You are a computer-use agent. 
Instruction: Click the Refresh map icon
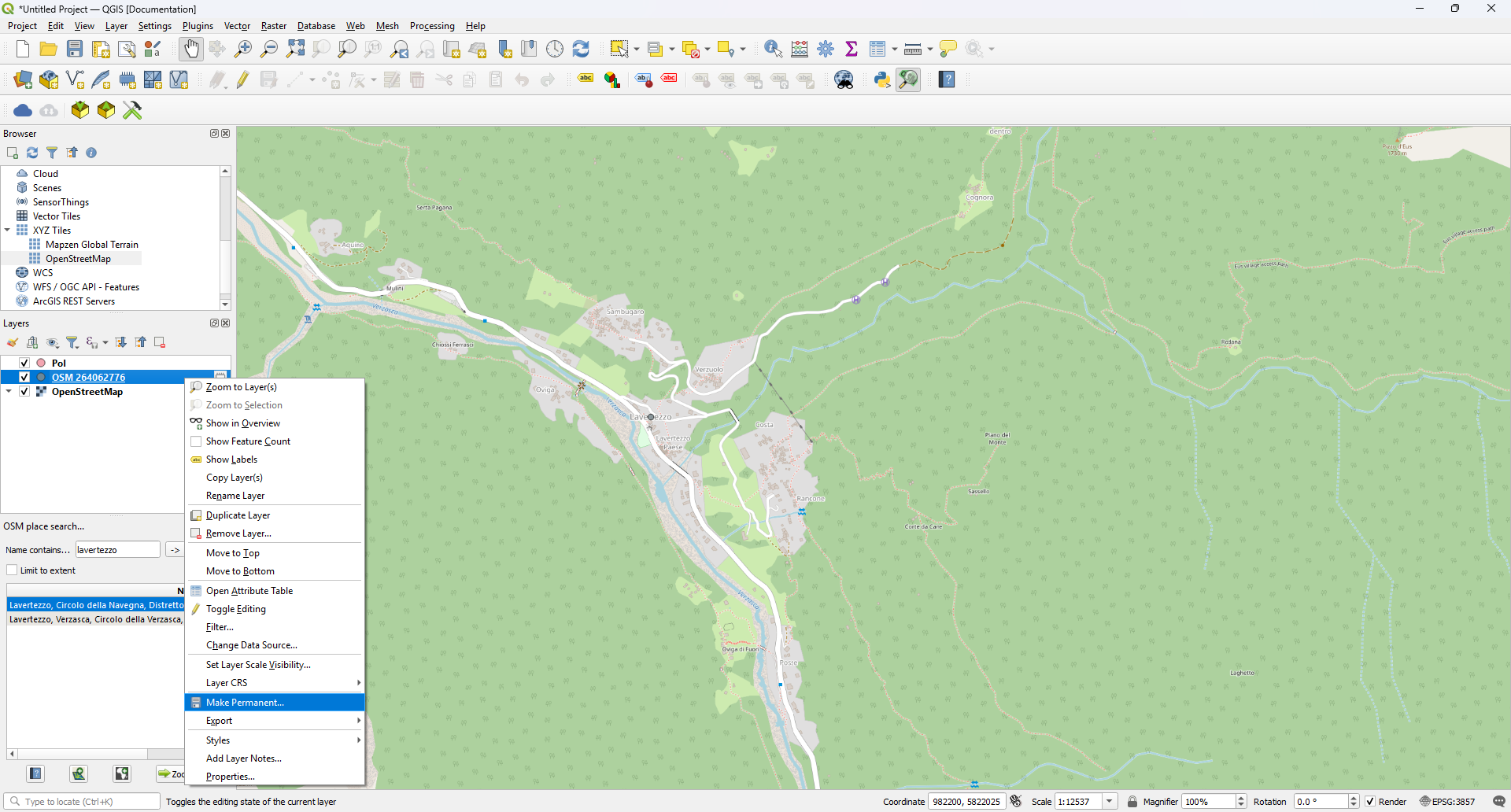(581, 49)
